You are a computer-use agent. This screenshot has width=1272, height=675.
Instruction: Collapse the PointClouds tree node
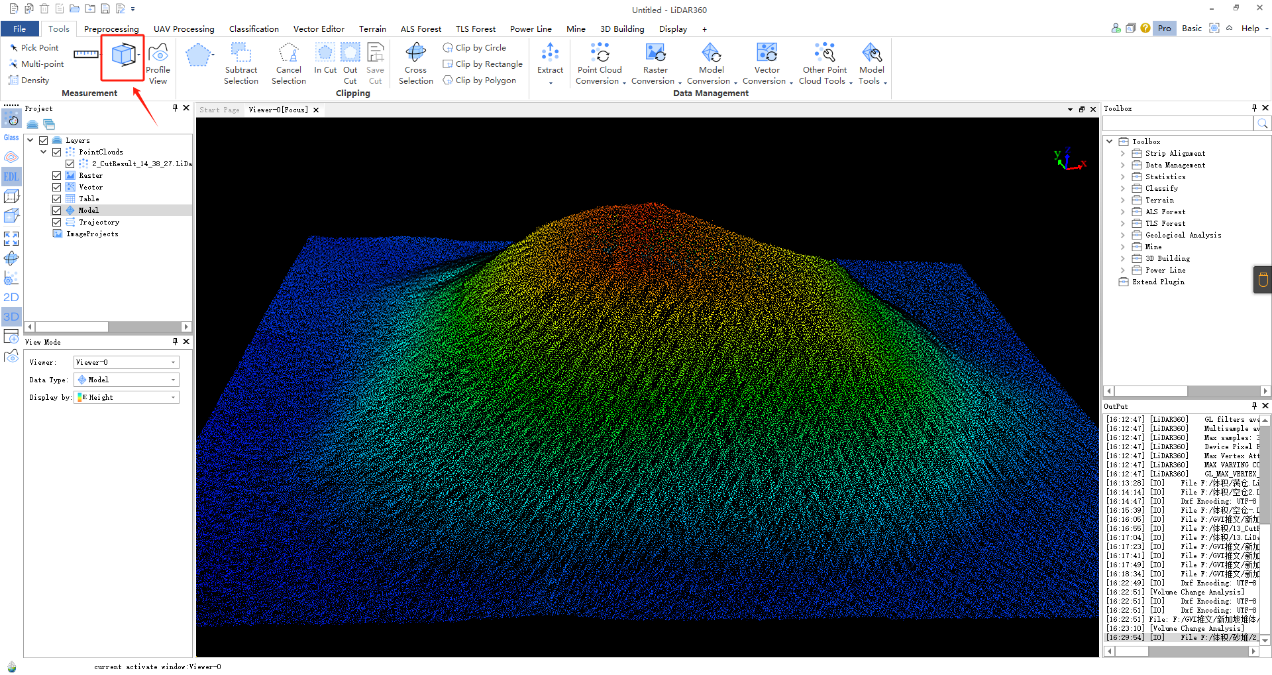(44, 152)
